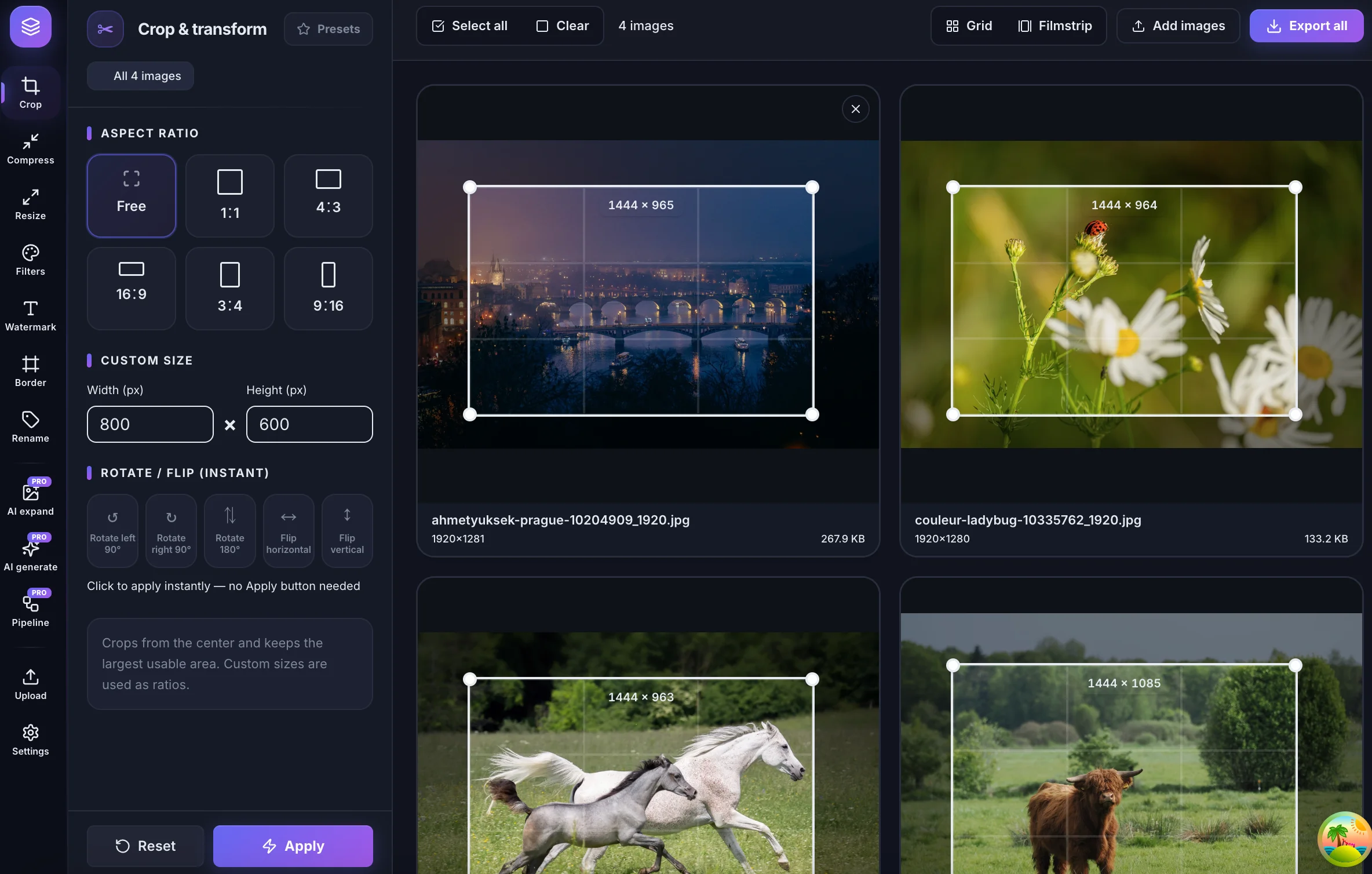Open the Compress tool

[x=30, y=149]
